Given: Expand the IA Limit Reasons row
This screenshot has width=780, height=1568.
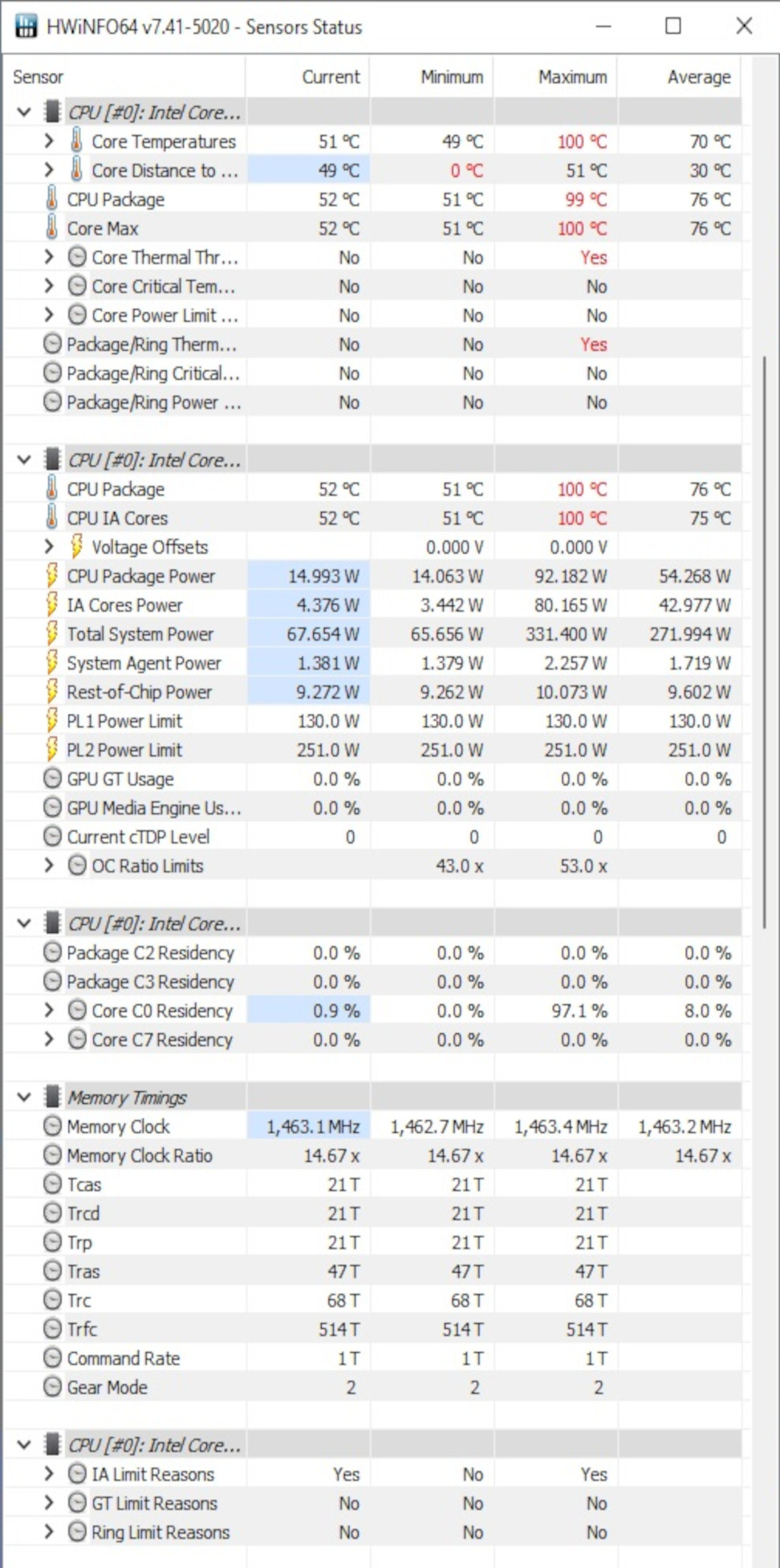Looking at the screenshot, I should [49, 1474].
